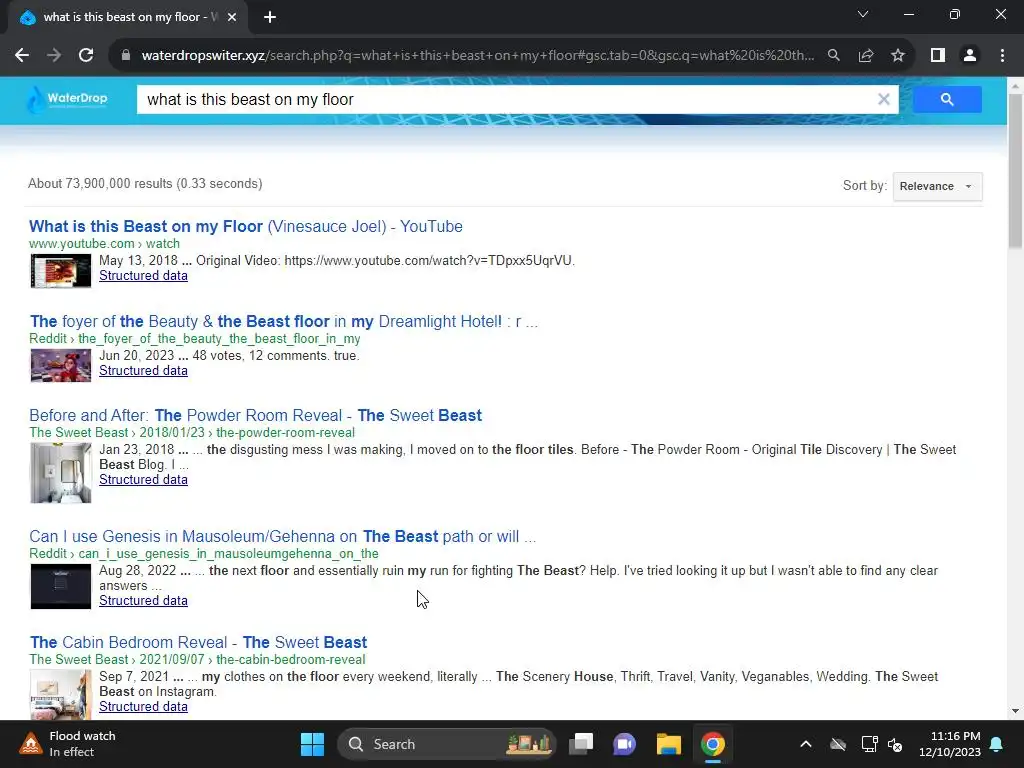Click the scrollbar down arrow
Image resolution: width=1024 pixels, height=768 pixels.
click(1015, 711)
